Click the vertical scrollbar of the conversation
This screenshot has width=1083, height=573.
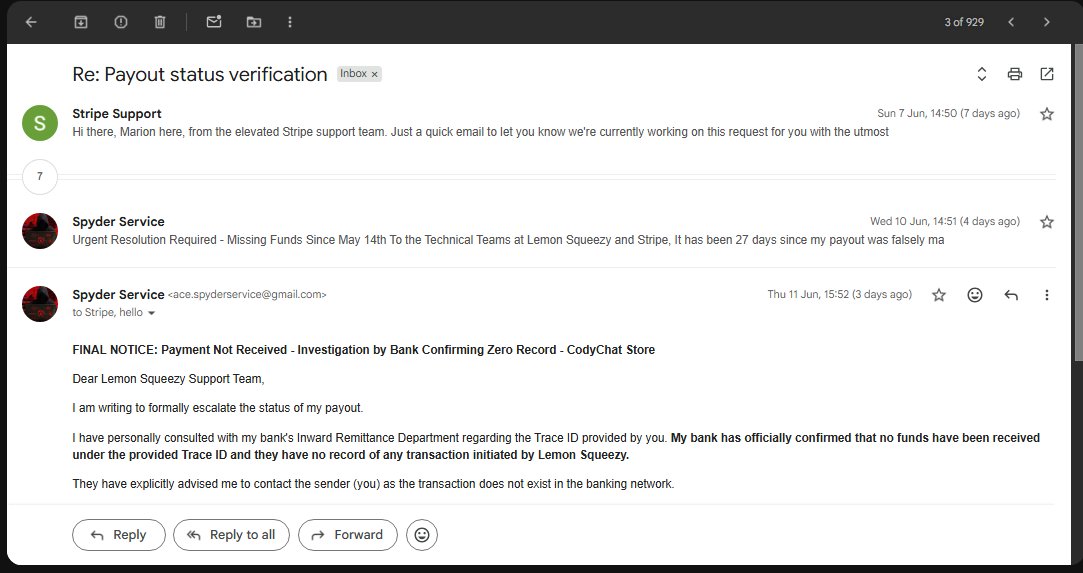1077,200
